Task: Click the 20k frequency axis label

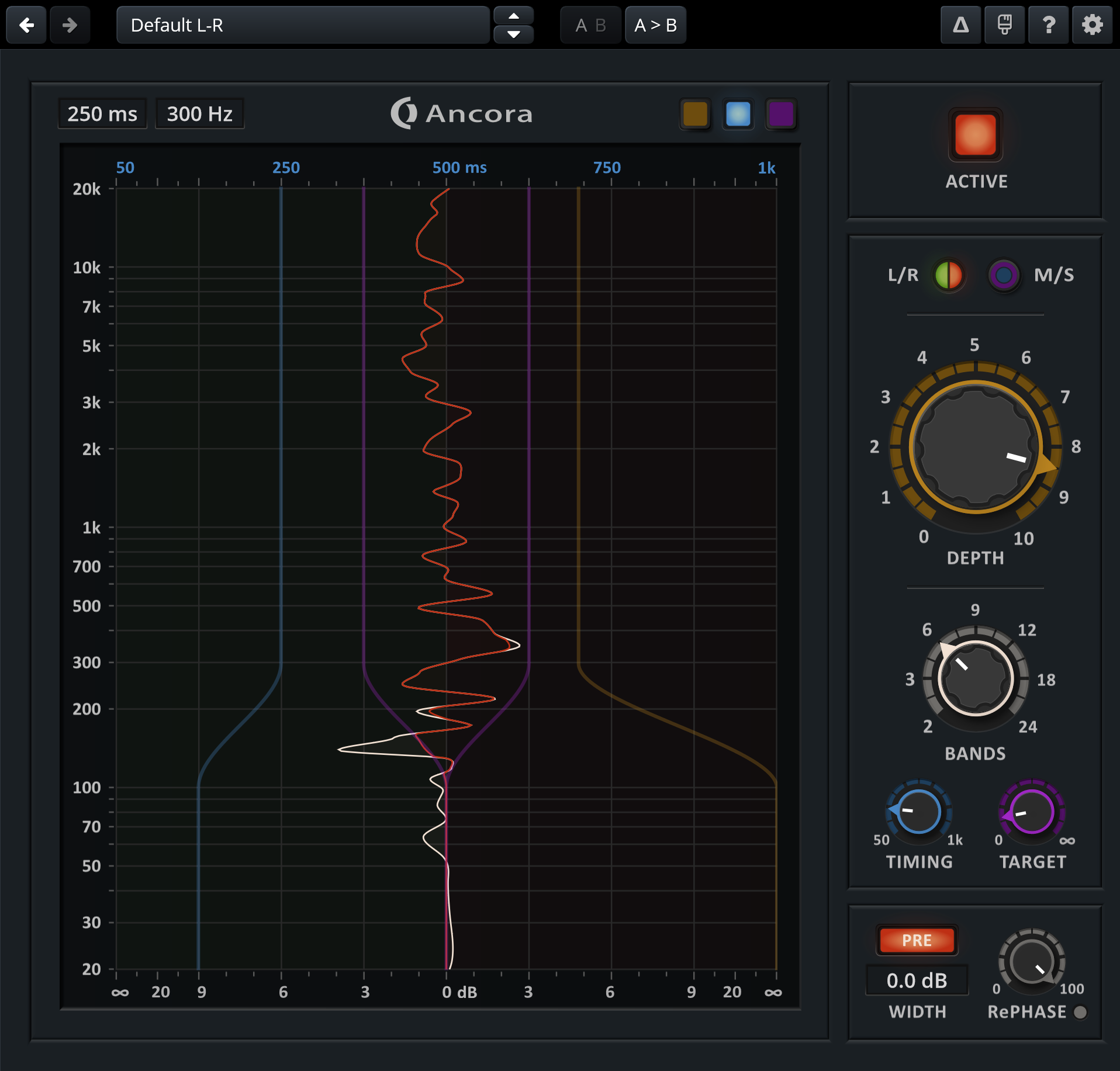Action: [87, 189]
